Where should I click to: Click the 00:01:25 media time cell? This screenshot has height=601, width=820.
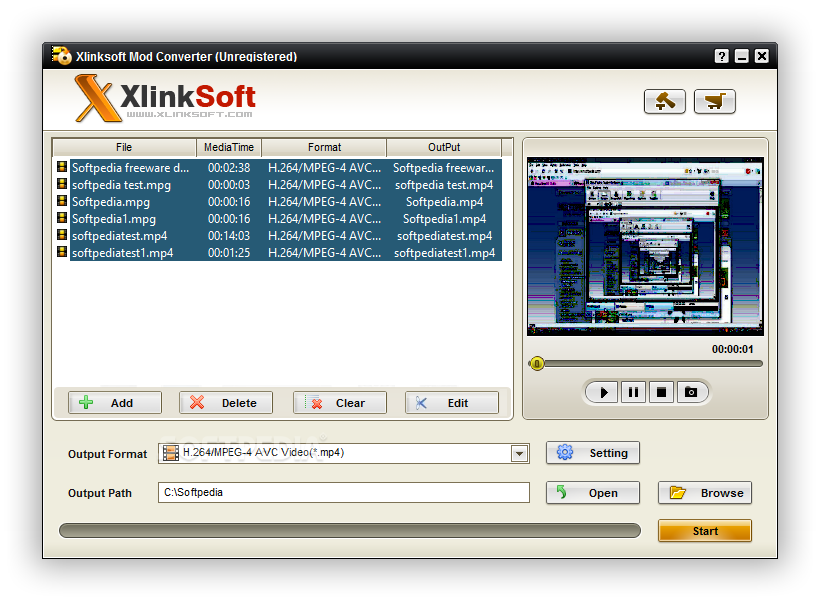229,253
